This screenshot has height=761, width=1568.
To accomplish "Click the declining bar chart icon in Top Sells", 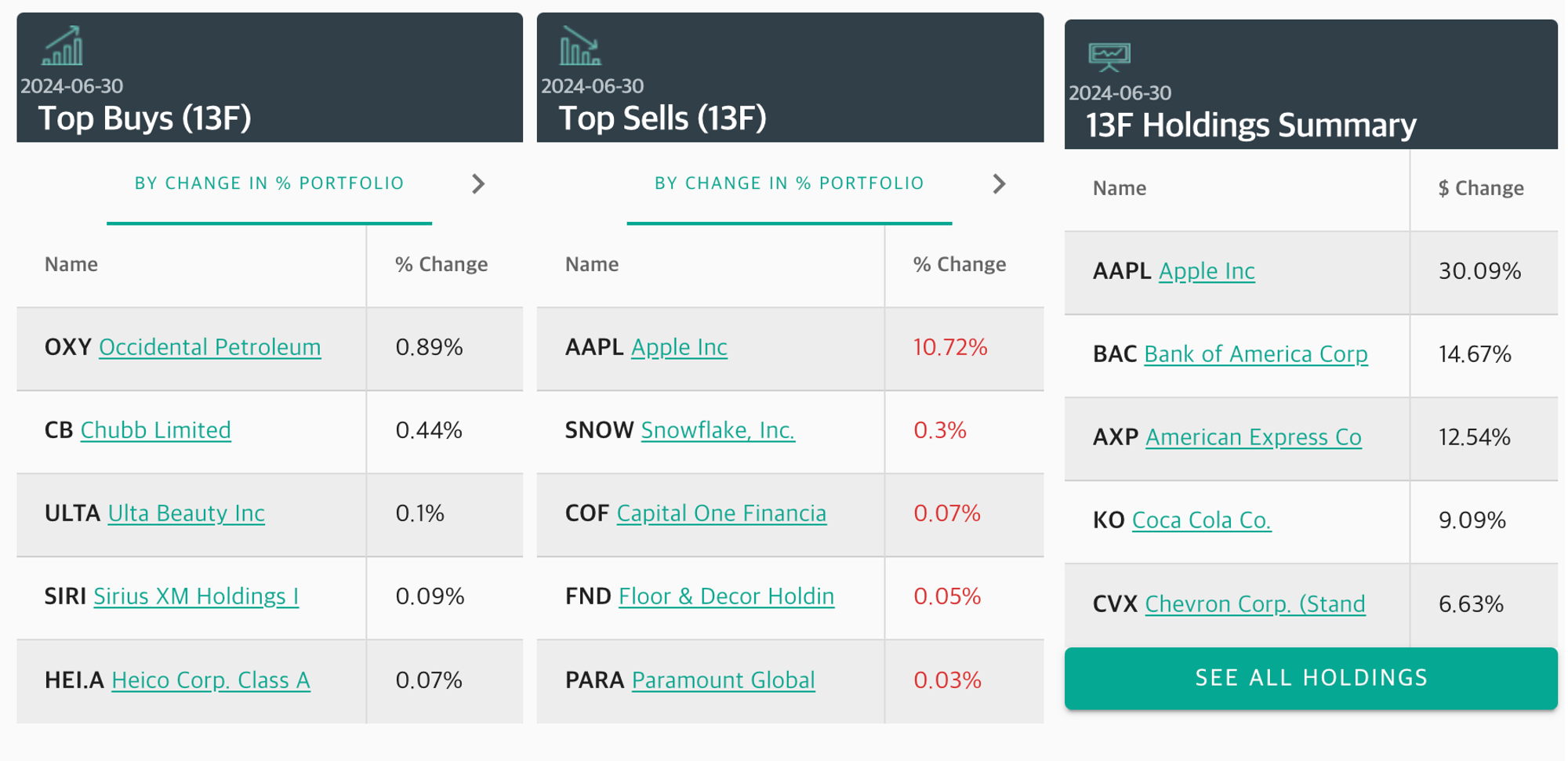I will coord(580,45).
